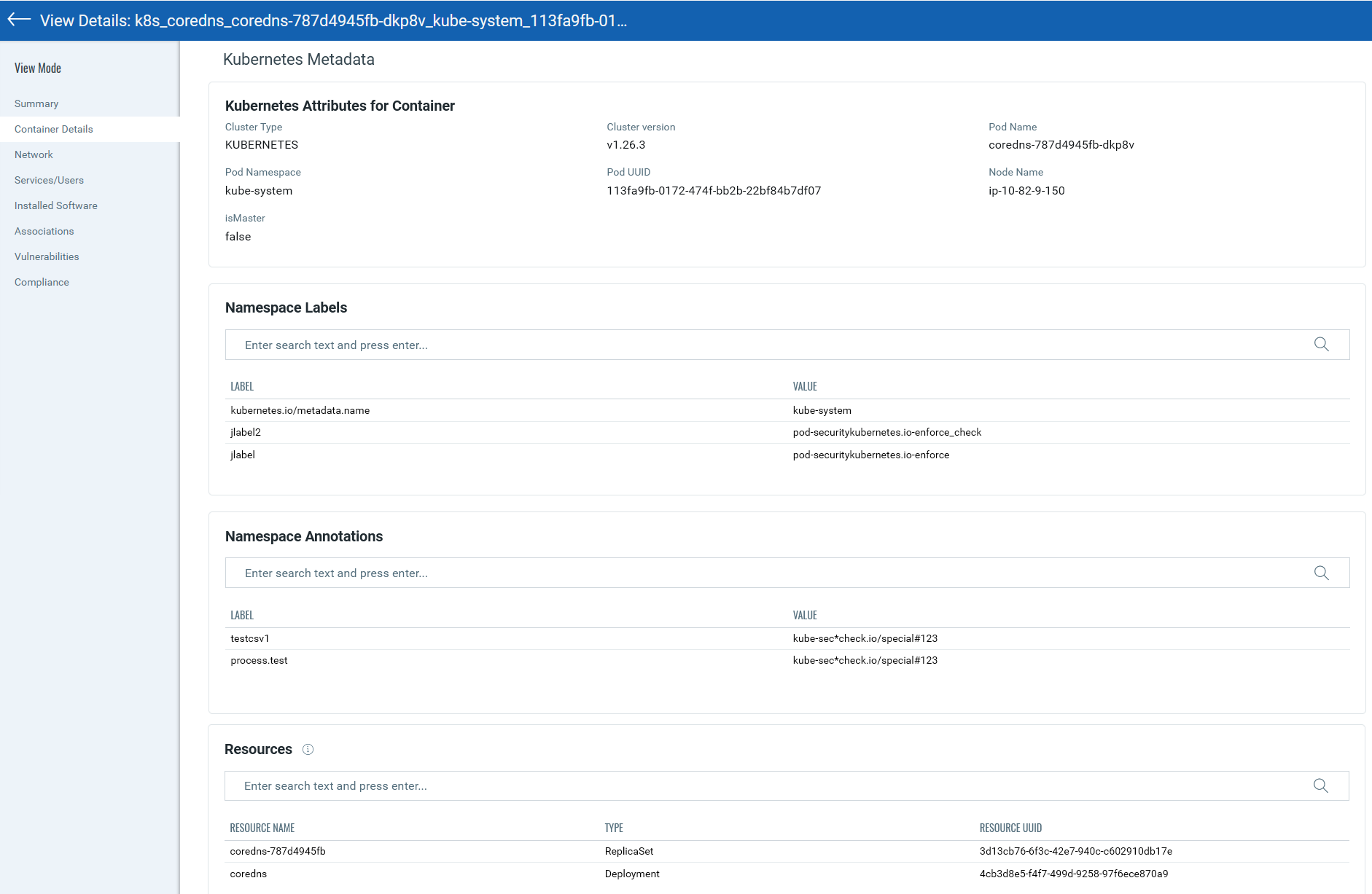The height and width of the screenshot is (894, 1372).
Task: Click the search icon in Namespace Labels
Action: point(1322,345)
